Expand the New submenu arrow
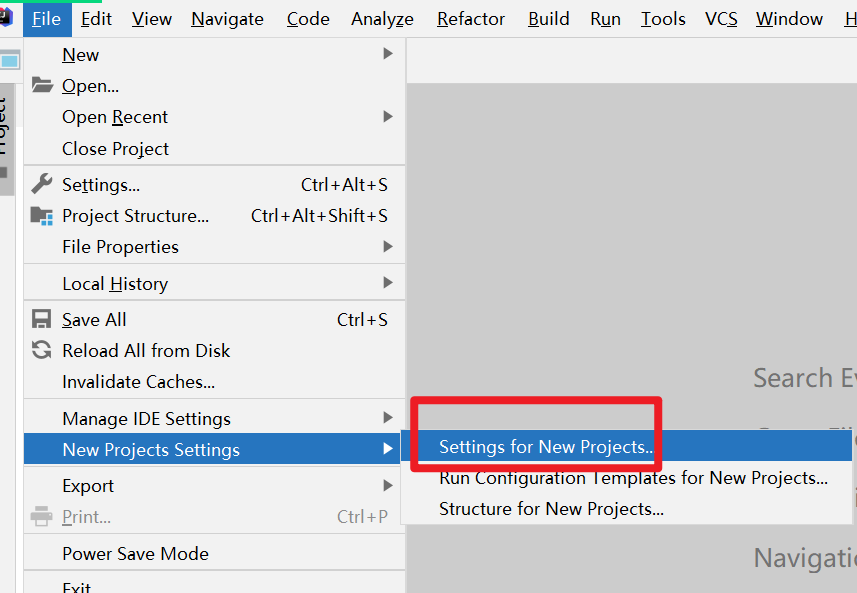The height and width of the screenshot is (593, 857). coord(388,54)
